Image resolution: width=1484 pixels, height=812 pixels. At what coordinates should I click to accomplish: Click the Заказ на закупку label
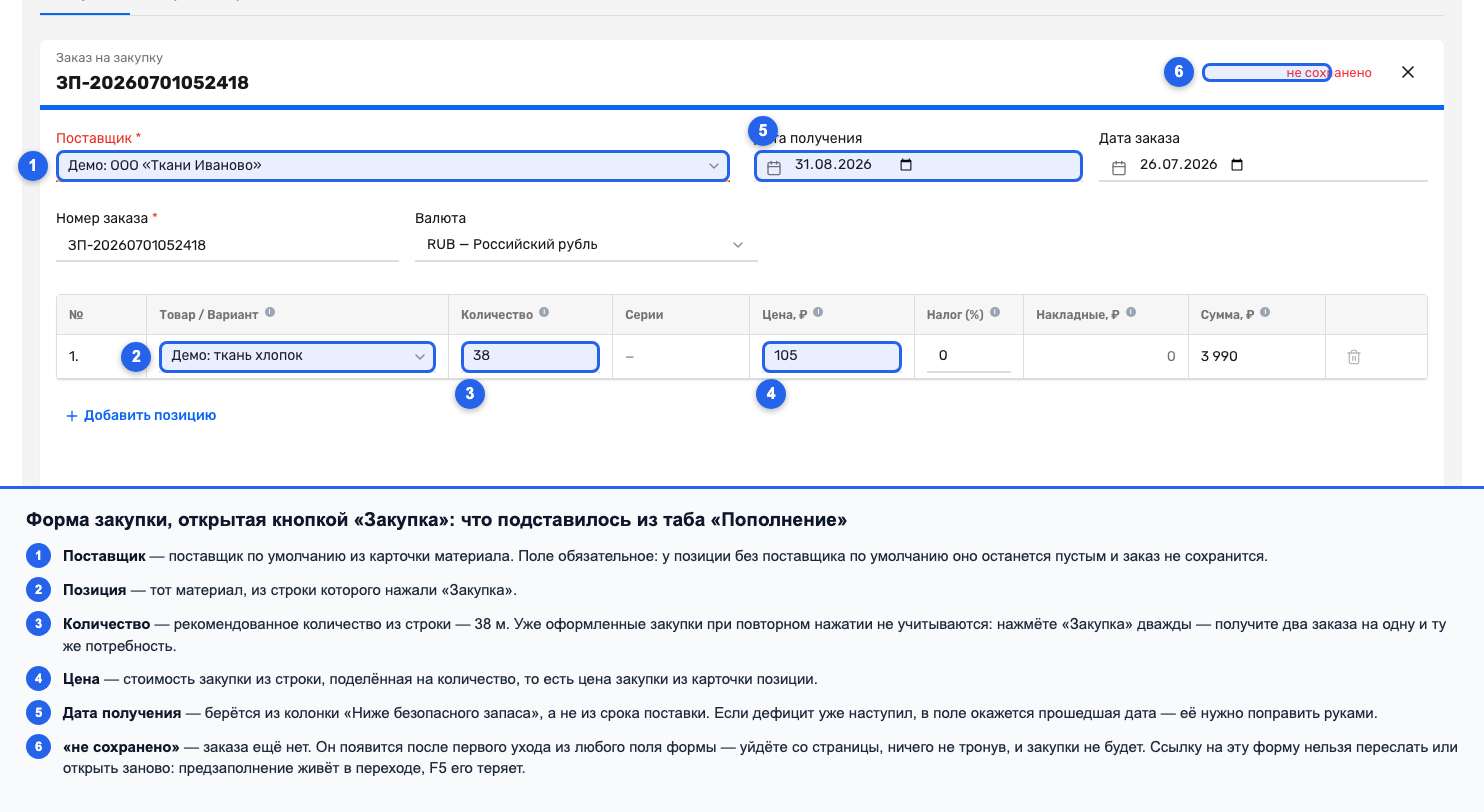tap(109, 58)
